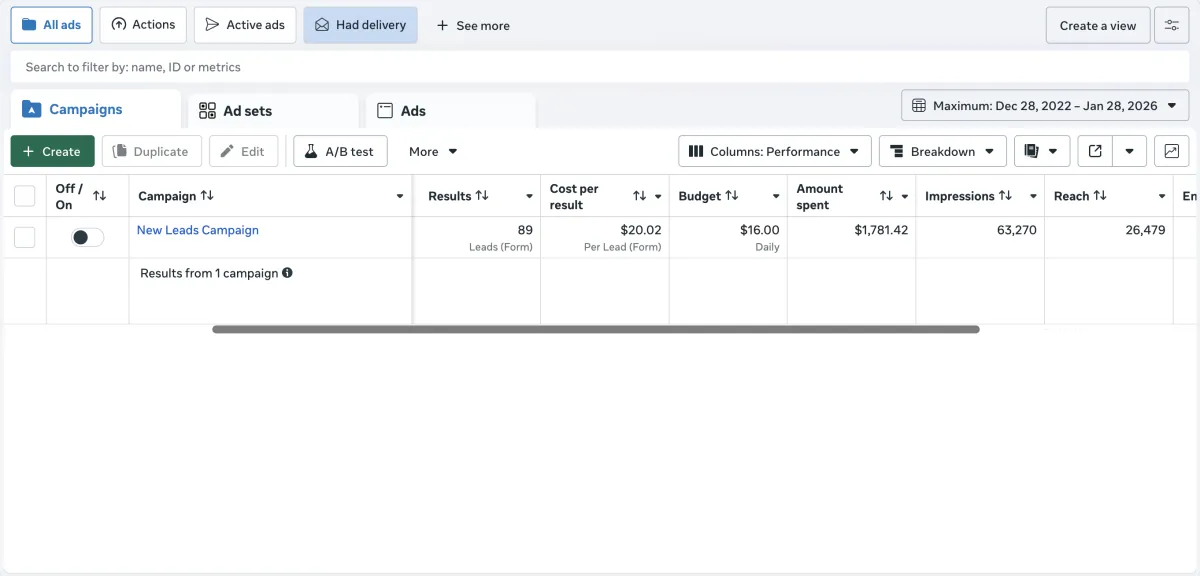
Task: Click the A/B test flask button
Action: (x=340, y=151)
